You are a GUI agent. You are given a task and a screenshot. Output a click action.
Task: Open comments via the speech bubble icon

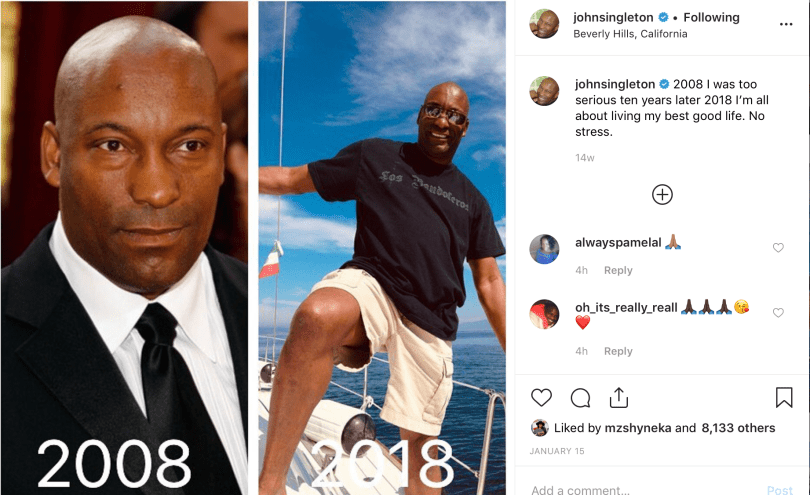[x=580, y=398]
